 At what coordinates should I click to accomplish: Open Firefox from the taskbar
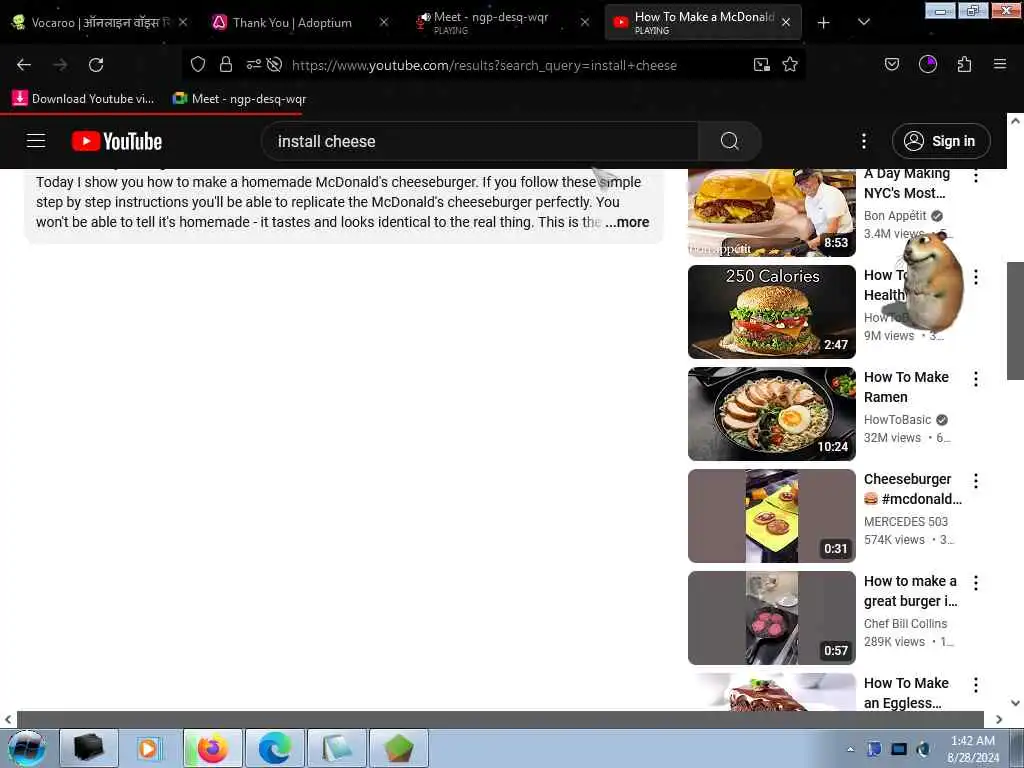coord(212,748)
